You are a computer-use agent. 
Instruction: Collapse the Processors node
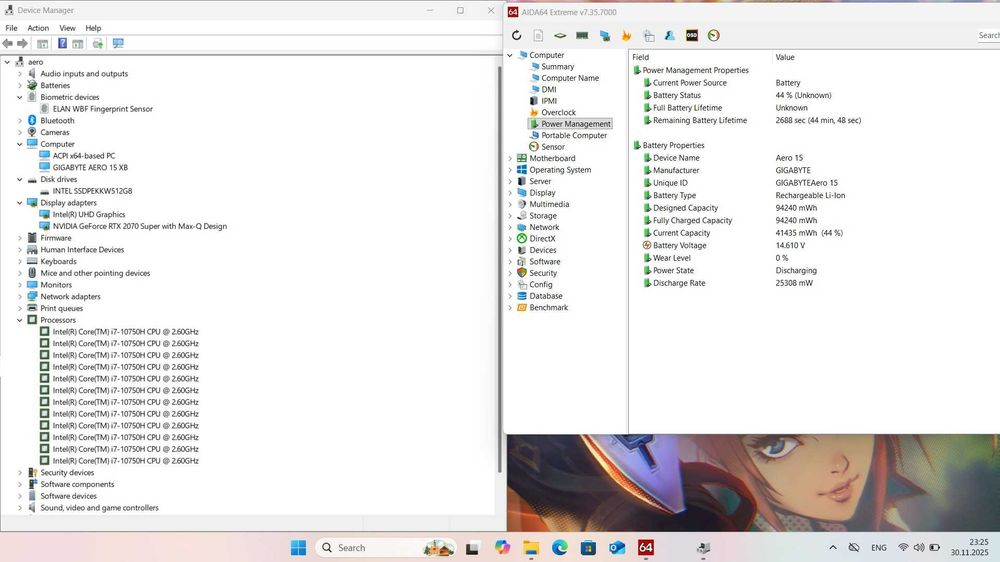(20, 320)
